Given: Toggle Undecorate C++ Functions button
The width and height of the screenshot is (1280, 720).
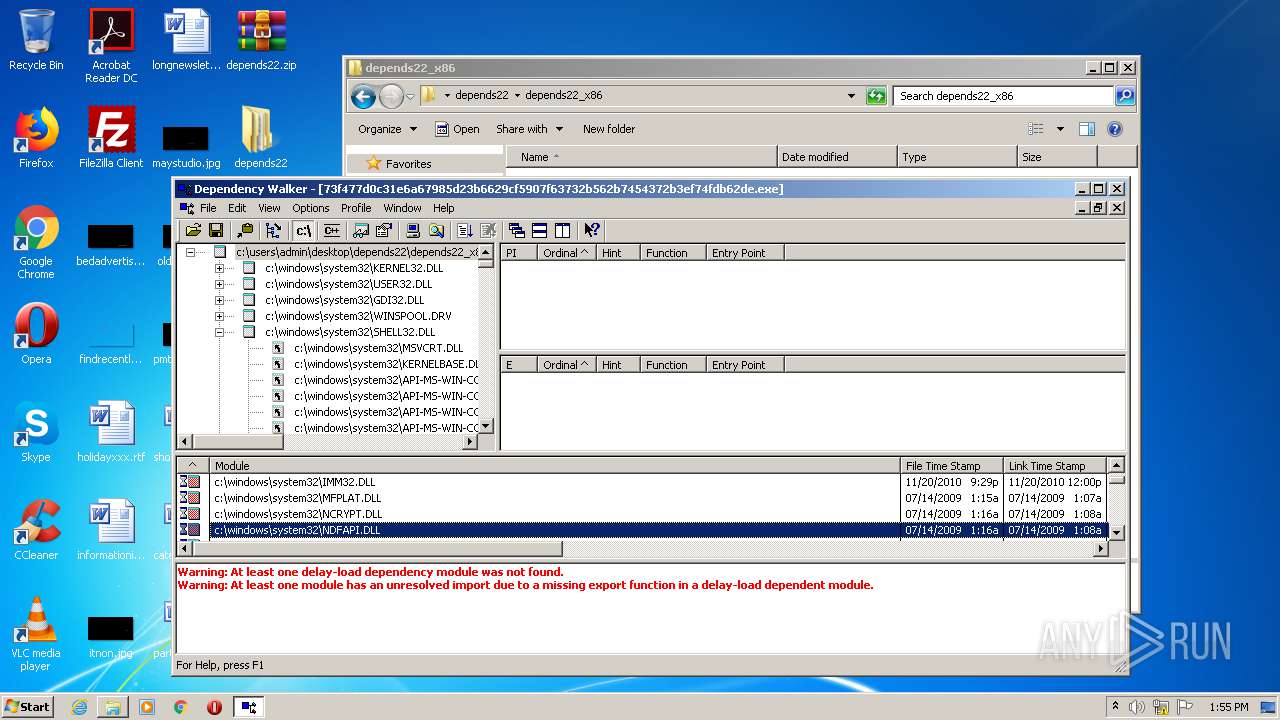Looking at the screenshot, I should coord(331,230).
